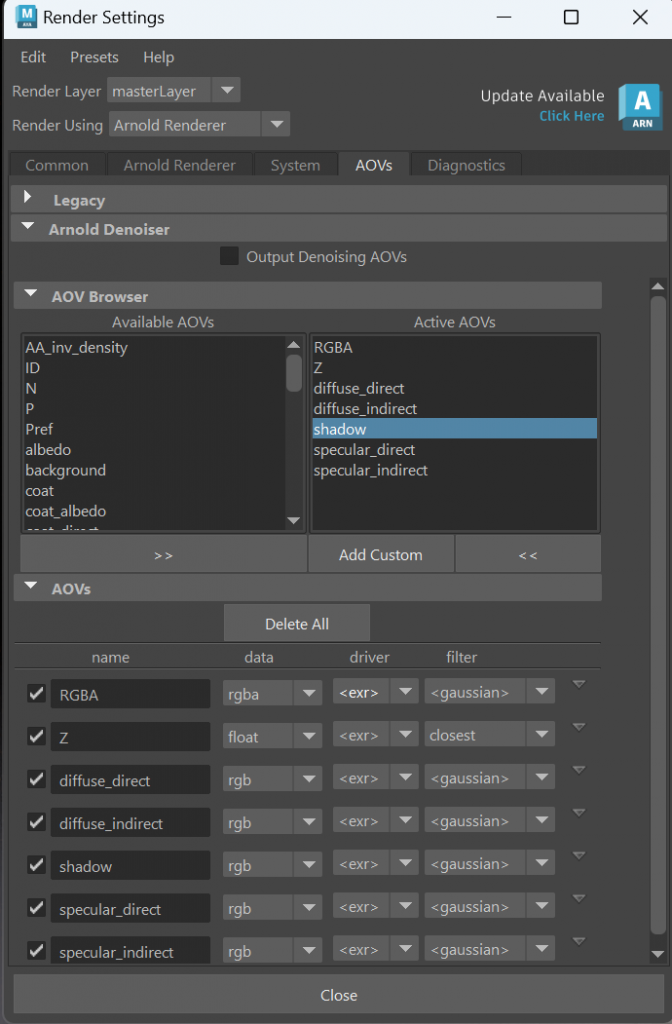Image resolution: width=672 pixels, height=1024 pixels.
Task: Collapse the AOVs section
Action: pyautogui.click(x=30, y=585)
